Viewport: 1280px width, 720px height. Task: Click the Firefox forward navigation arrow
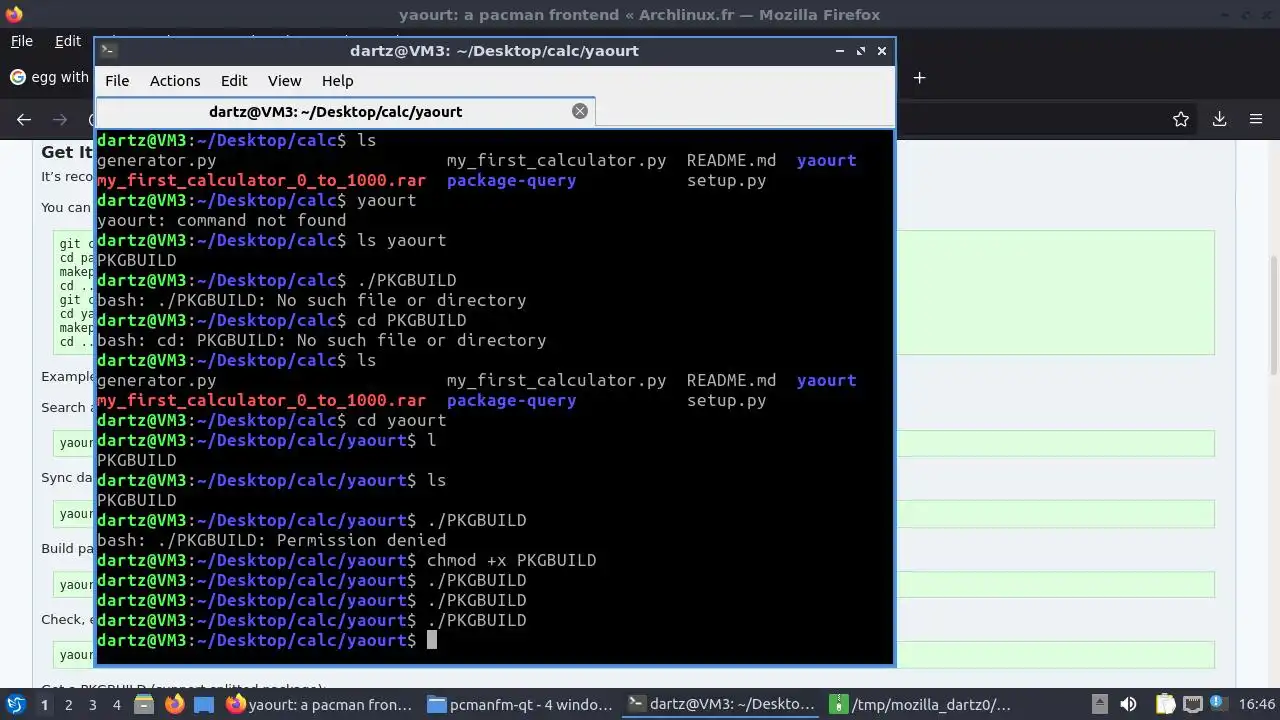(60, 119)
